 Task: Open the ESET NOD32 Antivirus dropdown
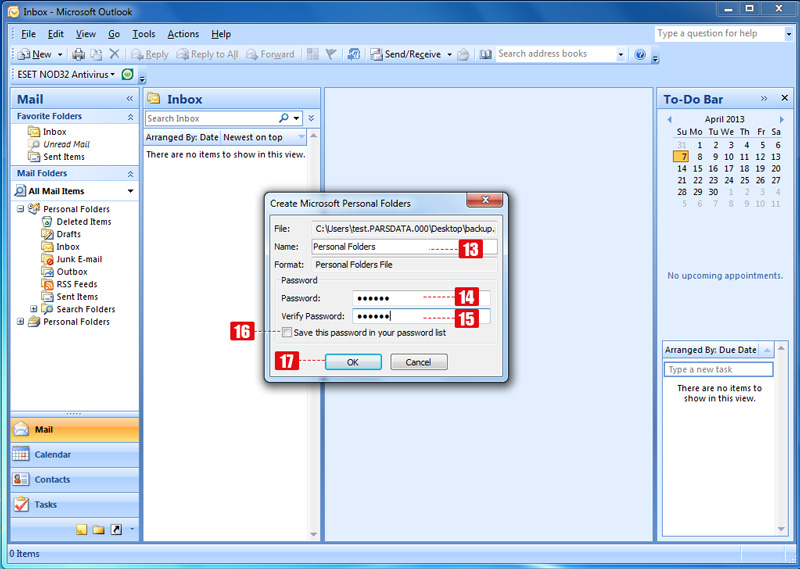[66, 75]
